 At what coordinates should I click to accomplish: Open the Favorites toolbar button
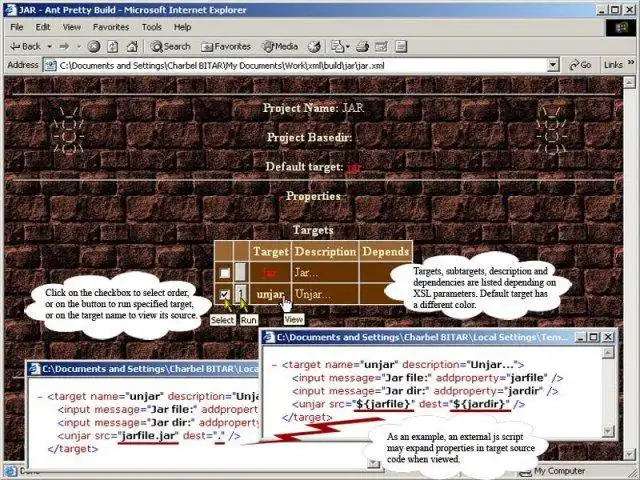tap(226, 47)
